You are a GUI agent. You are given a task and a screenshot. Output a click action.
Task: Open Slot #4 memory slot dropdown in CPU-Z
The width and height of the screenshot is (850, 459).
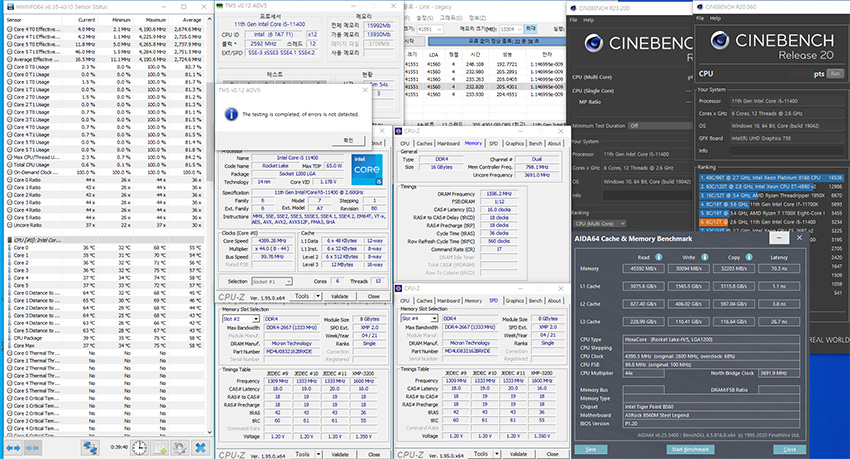434,319
